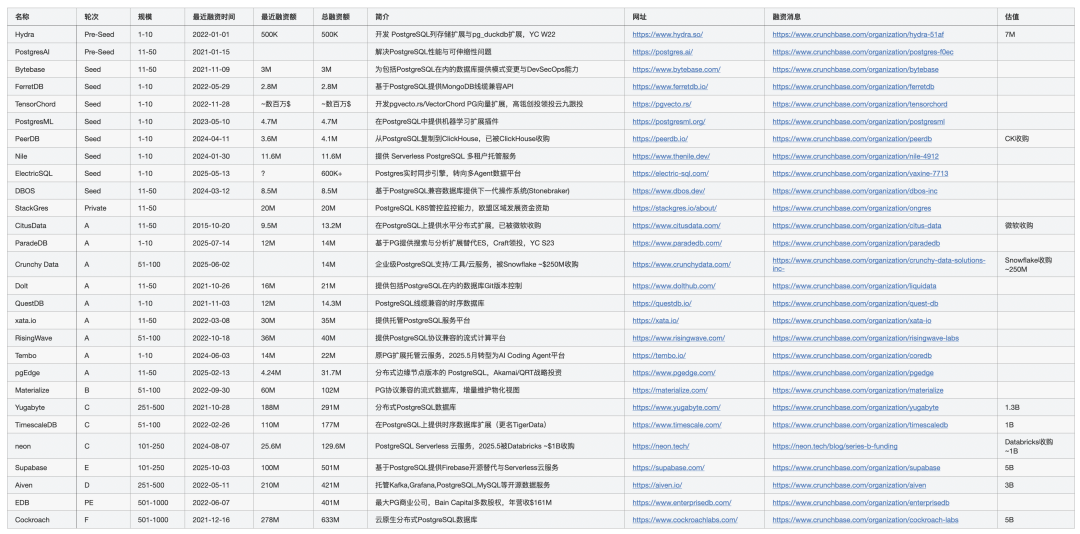Viewport: 1080px width, 534px height.
Task: Open the Hydra Crunchbase link
Action: [x=858, y=34]
